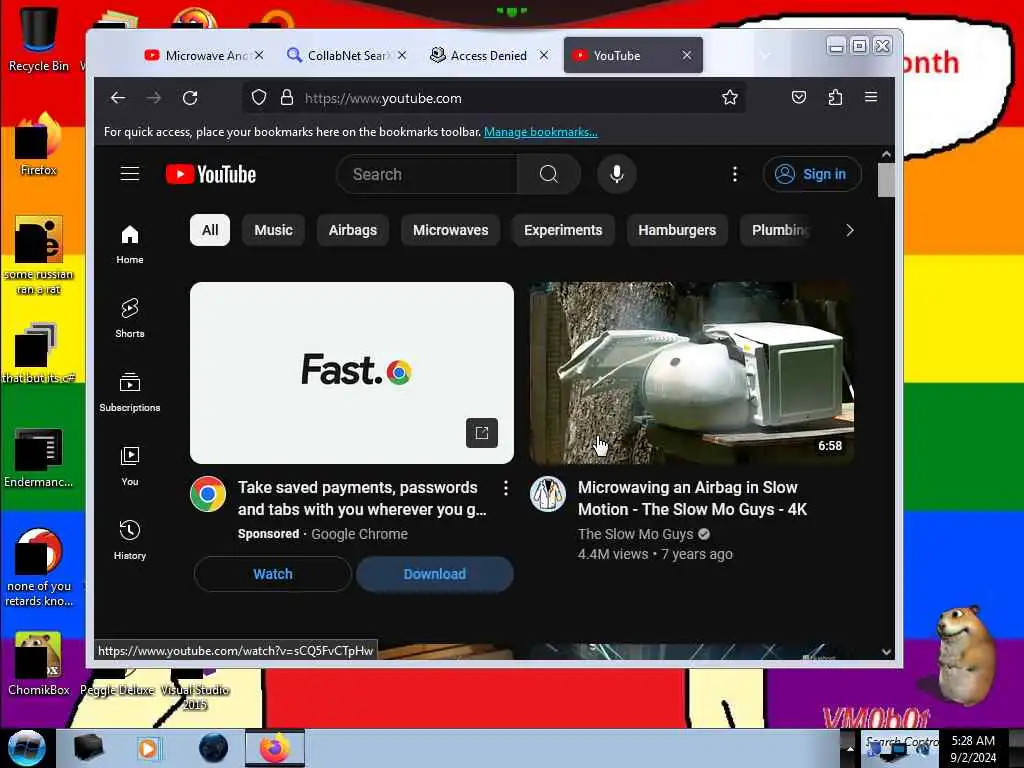The image size is (1024, 768).
Task: Open History in YouTube sidebar
Action: [130, 539]
